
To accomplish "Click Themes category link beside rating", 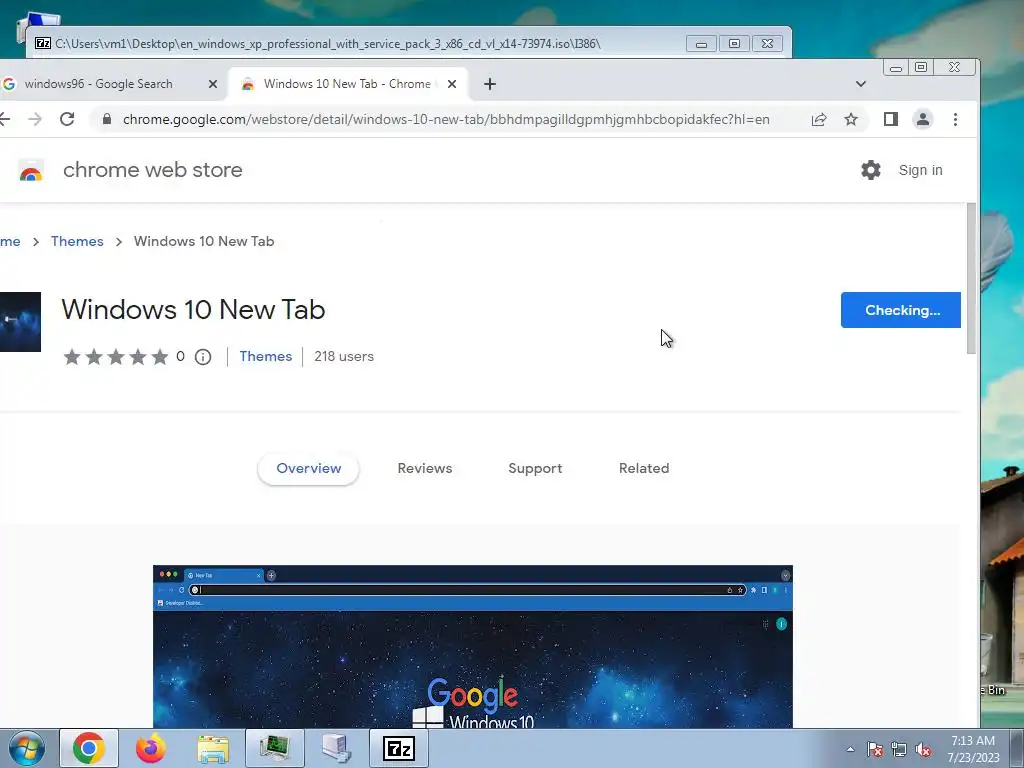I will 265,356.
